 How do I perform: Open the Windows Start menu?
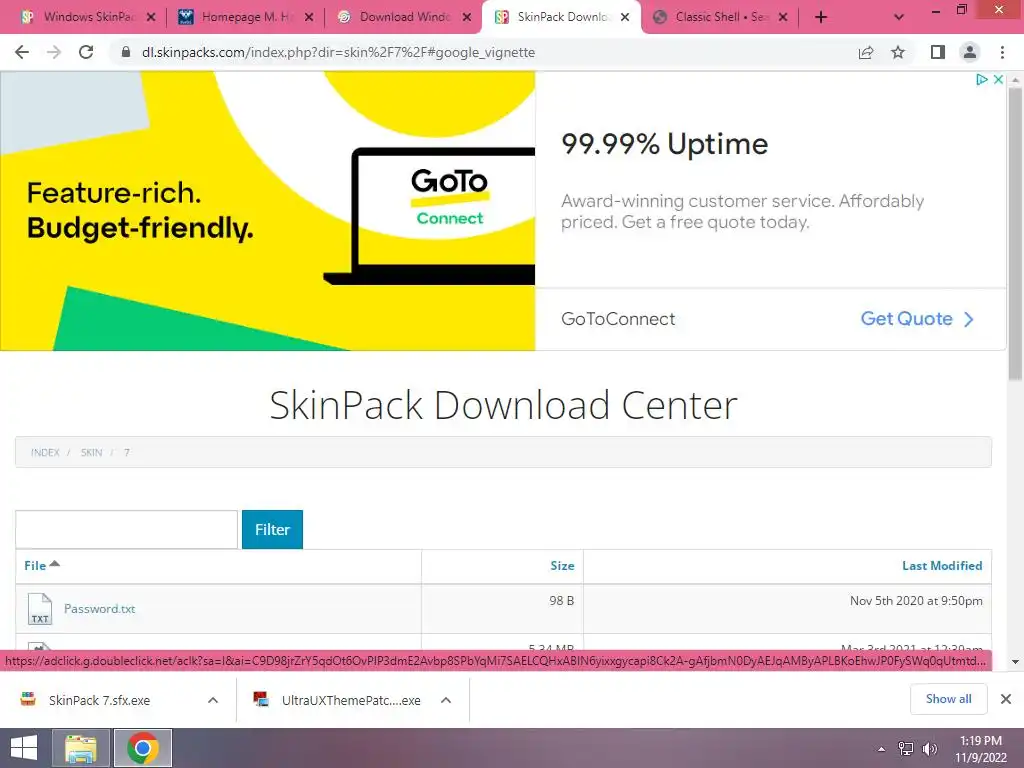(24, 748)
